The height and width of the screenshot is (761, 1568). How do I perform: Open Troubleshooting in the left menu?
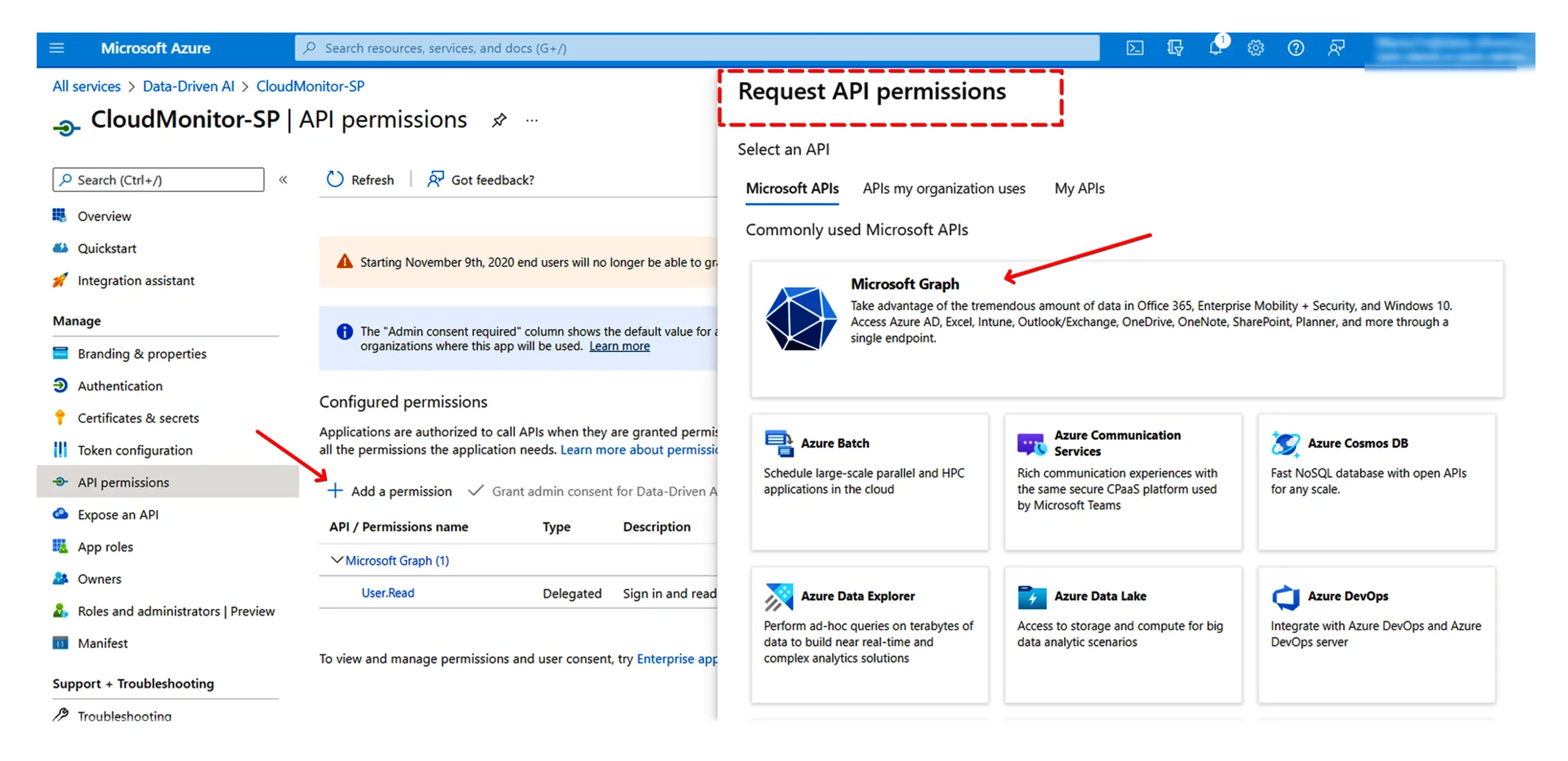click(124, 715)
